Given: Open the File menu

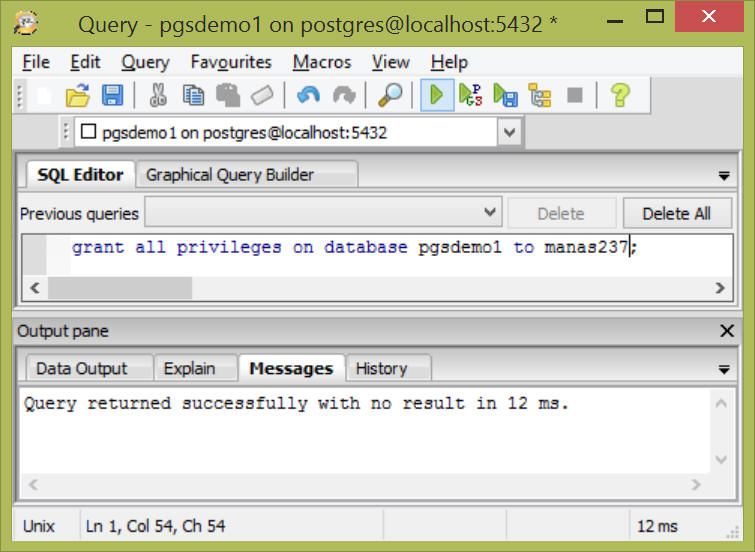Looking at the screenshot, I should click(36, 62).
